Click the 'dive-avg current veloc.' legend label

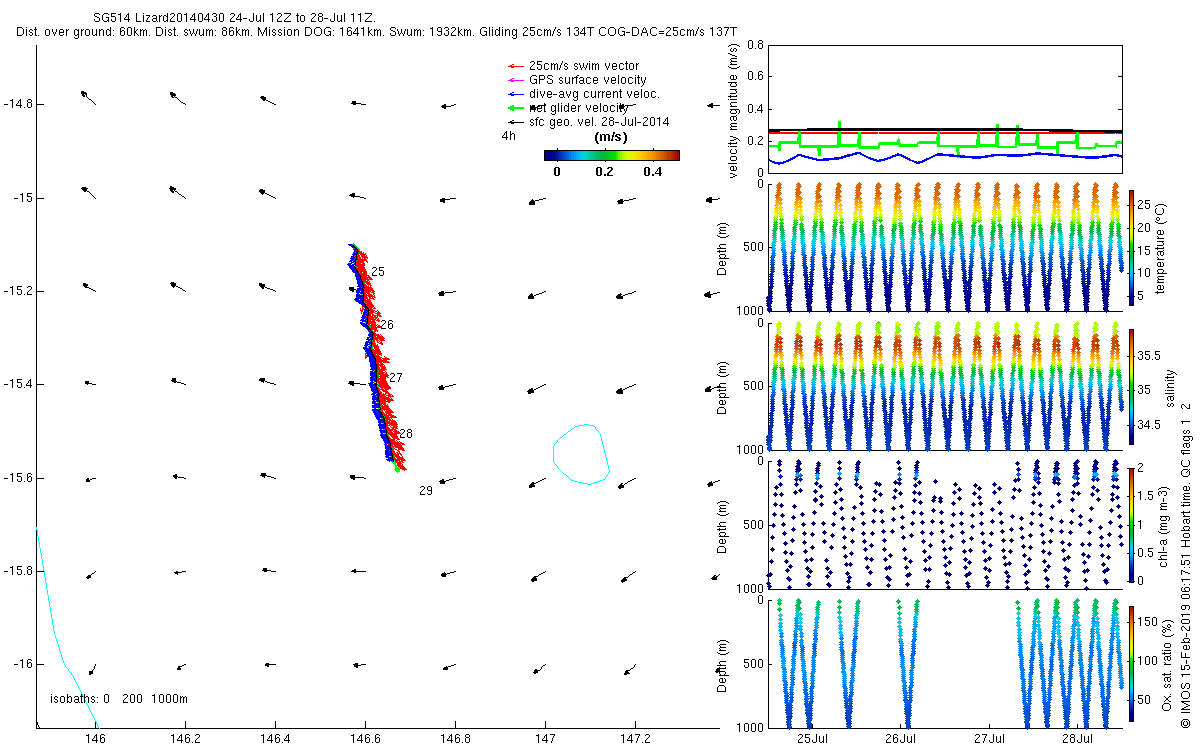point(594,94)
